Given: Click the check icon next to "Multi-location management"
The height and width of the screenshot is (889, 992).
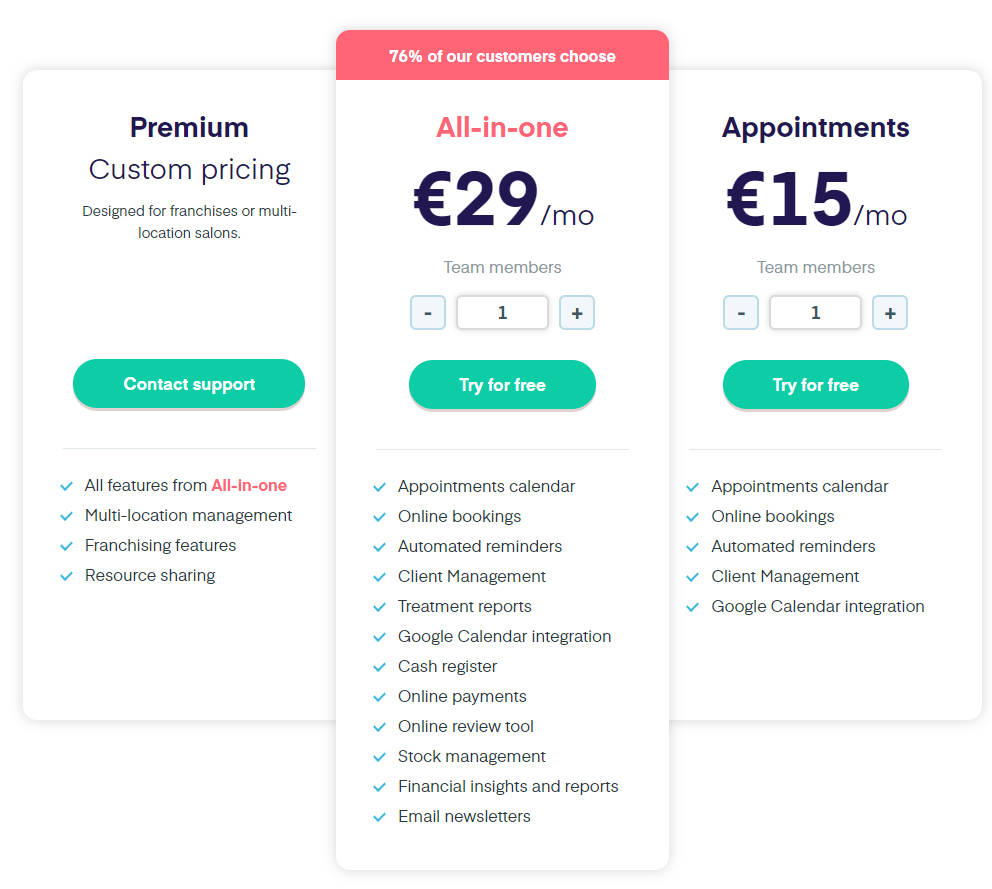Looking at the screenshot, I should coord(66,516).
